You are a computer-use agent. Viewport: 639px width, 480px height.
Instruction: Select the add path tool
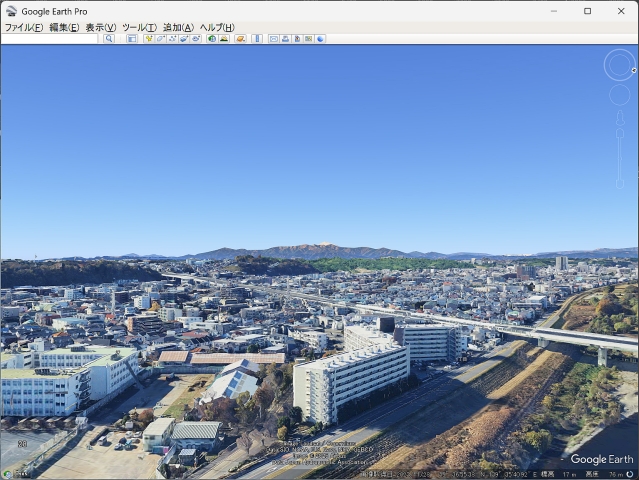pyautogui.click(x=172, y=39)
